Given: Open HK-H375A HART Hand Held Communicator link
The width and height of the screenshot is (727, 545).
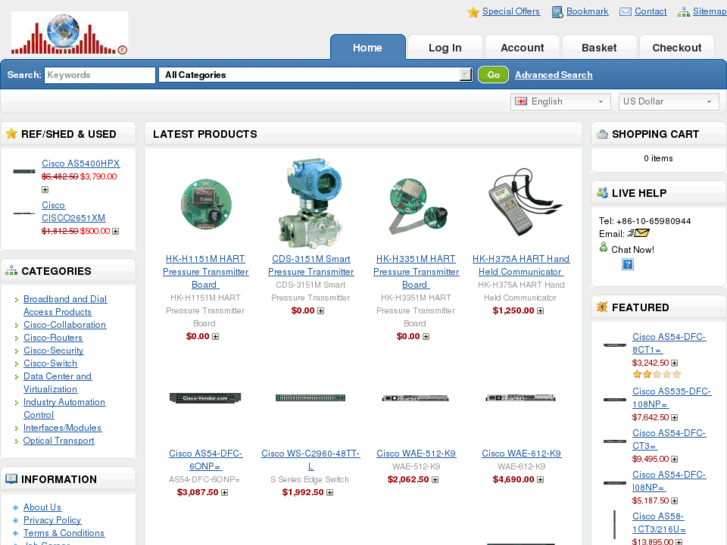Looking at the screenshot, I should tap(521, 265).
